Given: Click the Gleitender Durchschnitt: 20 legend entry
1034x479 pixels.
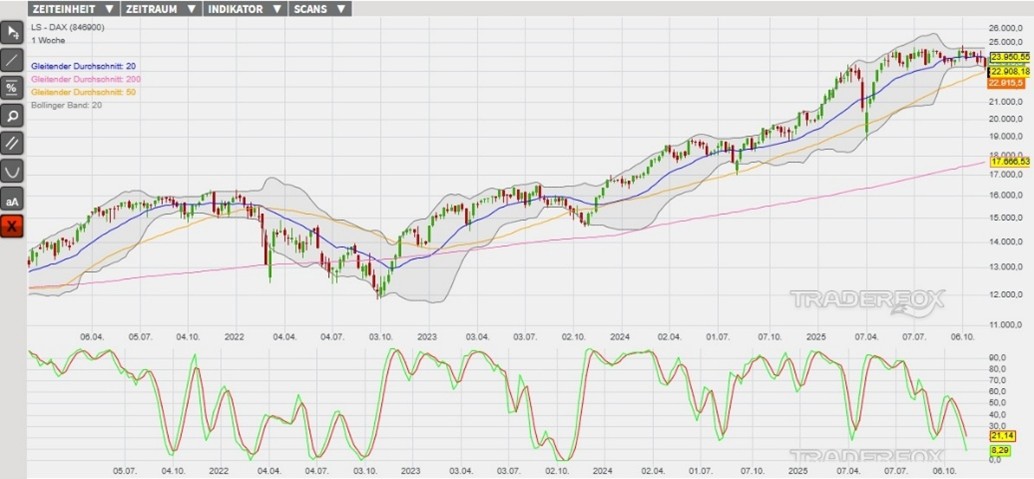Looking at the screenshot, I should coord(83,66).
